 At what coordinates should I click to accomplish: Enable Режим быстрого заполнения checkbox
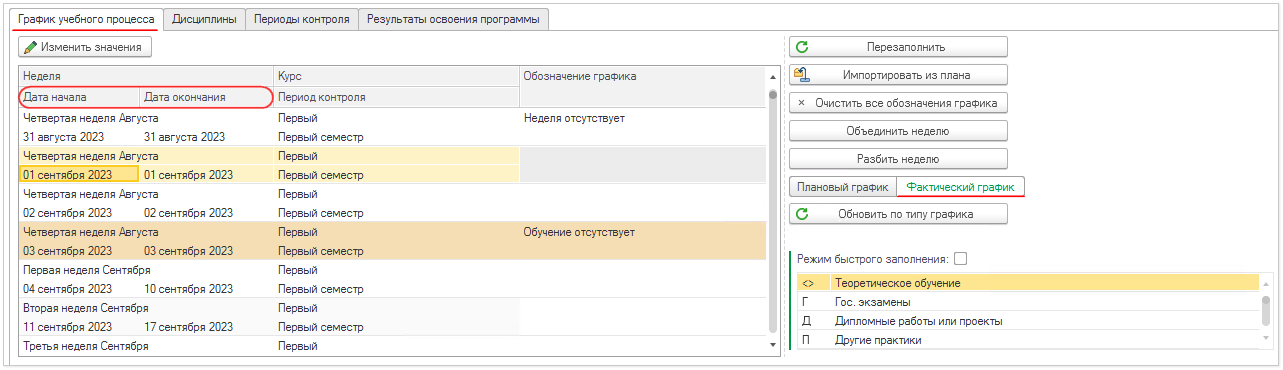point(961,259)
